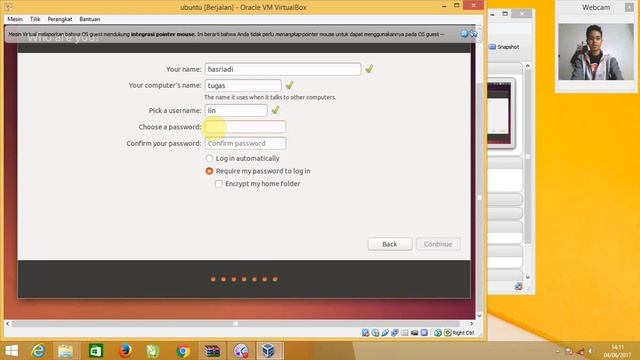The image size is (640, 360).
Task: Click the Webcam panel corner button
Action: tap(629, 7)
